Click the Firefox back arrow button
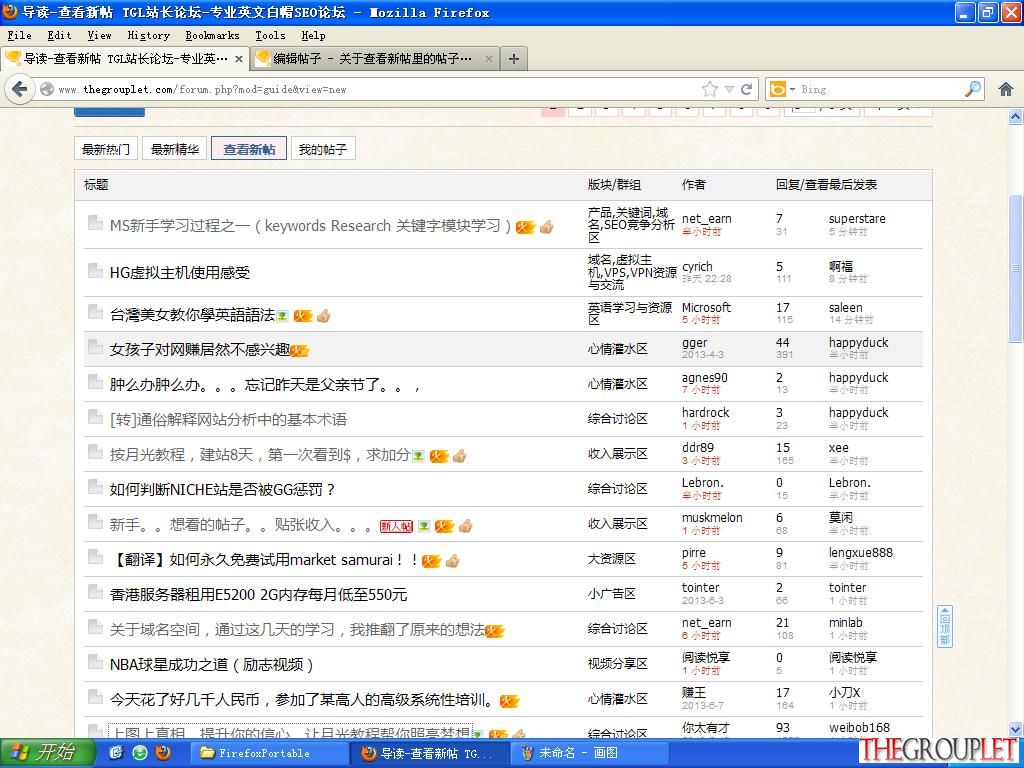Screen dimensions: 1024x768 pyautogui.click(x=20, y=89)
